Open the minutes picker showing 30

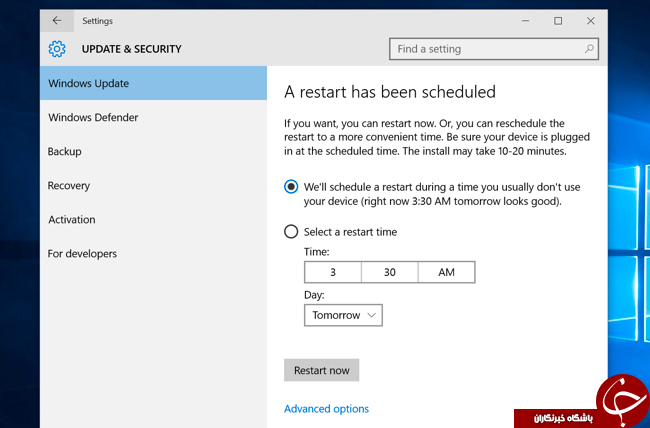click(390, 272)
